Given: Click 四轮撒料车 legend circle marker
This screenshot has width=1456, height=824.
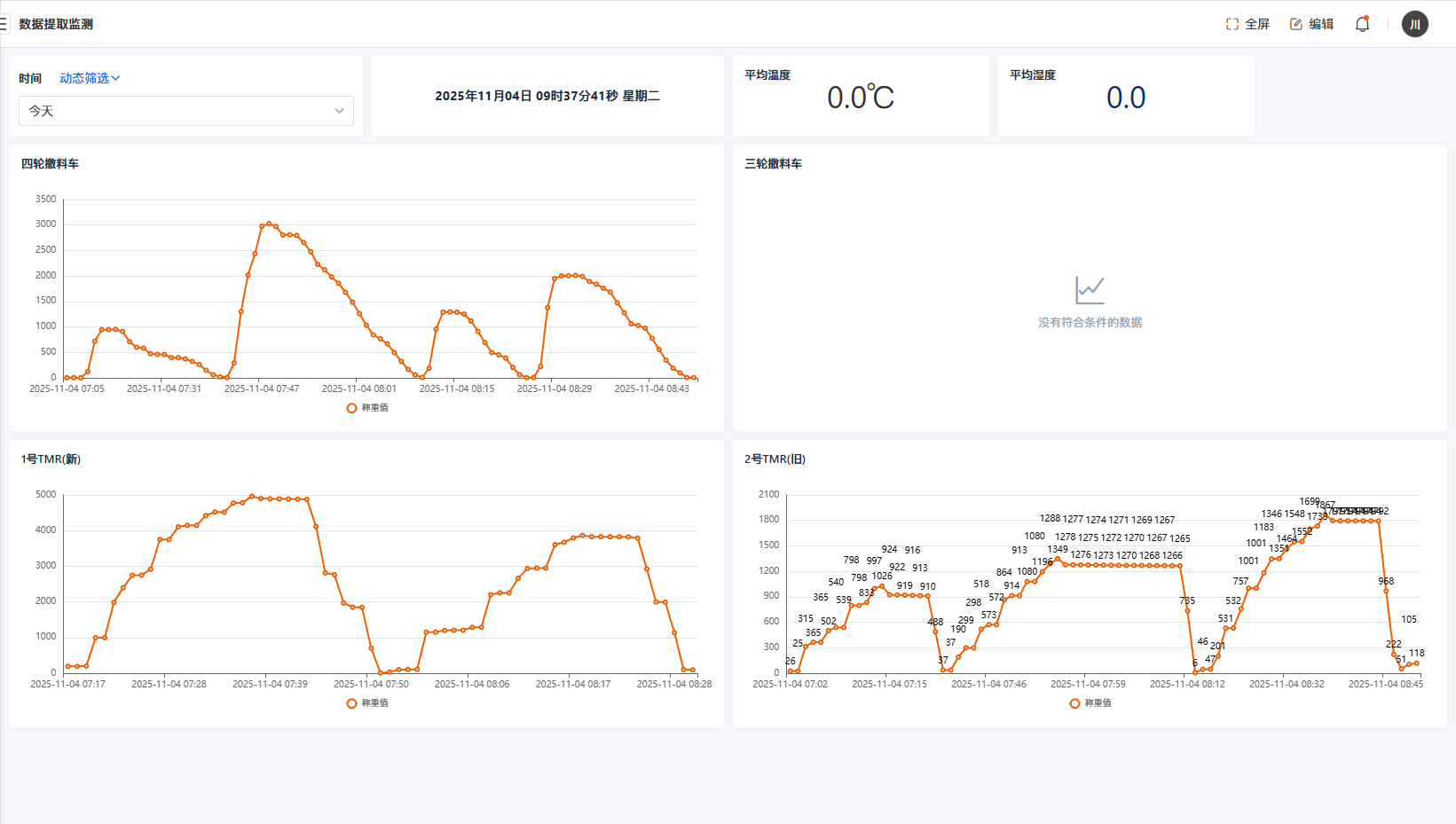Looking at the screenshot, I should (x=352, y=408).
